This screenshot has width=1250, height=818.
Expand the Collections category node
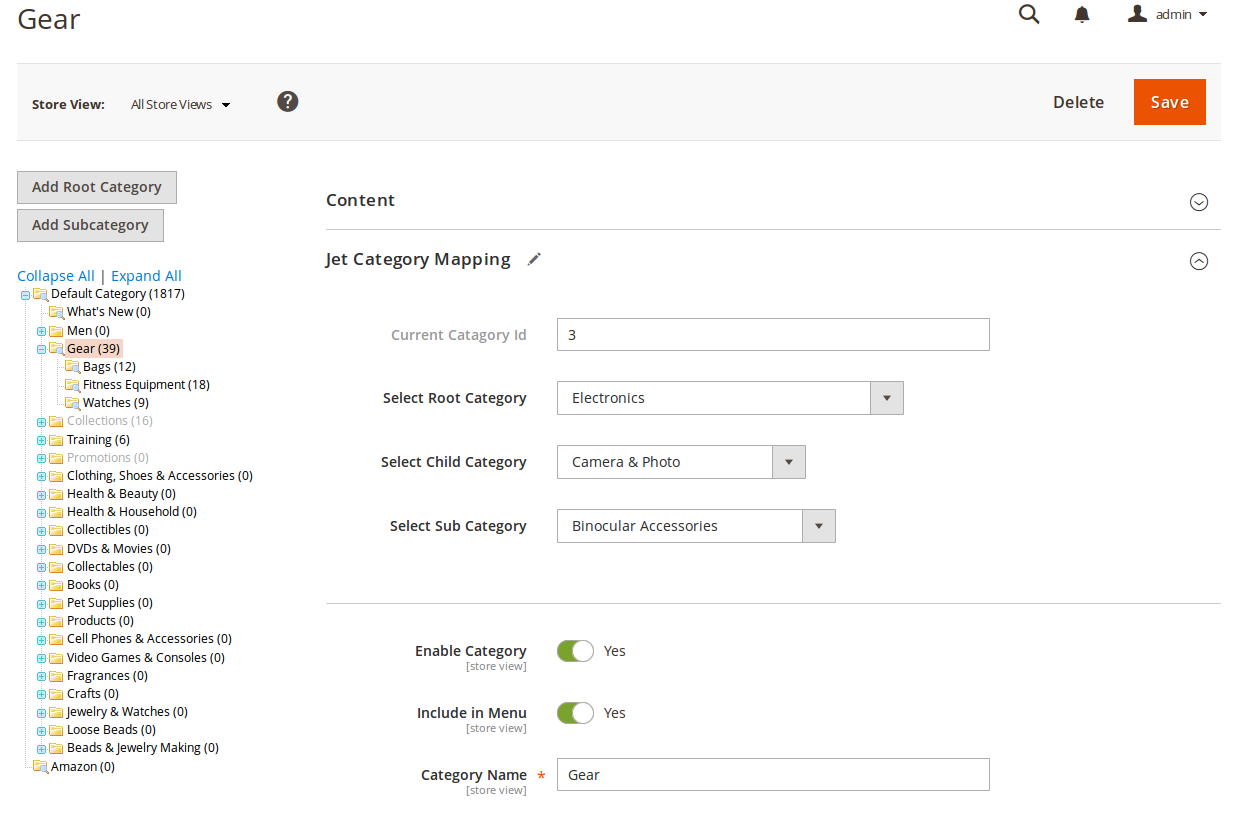pyautogui.click(x=41, y=422)
